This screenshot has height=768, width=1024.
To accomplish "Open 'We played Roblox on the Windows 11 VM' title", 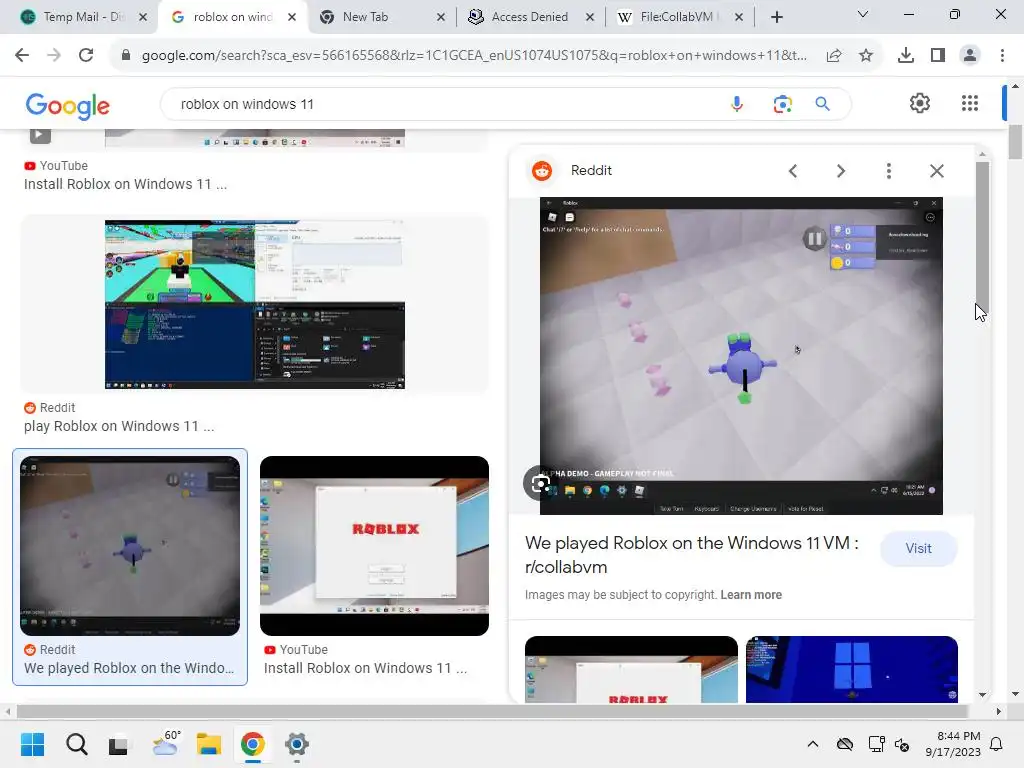I will click(692, 554).
